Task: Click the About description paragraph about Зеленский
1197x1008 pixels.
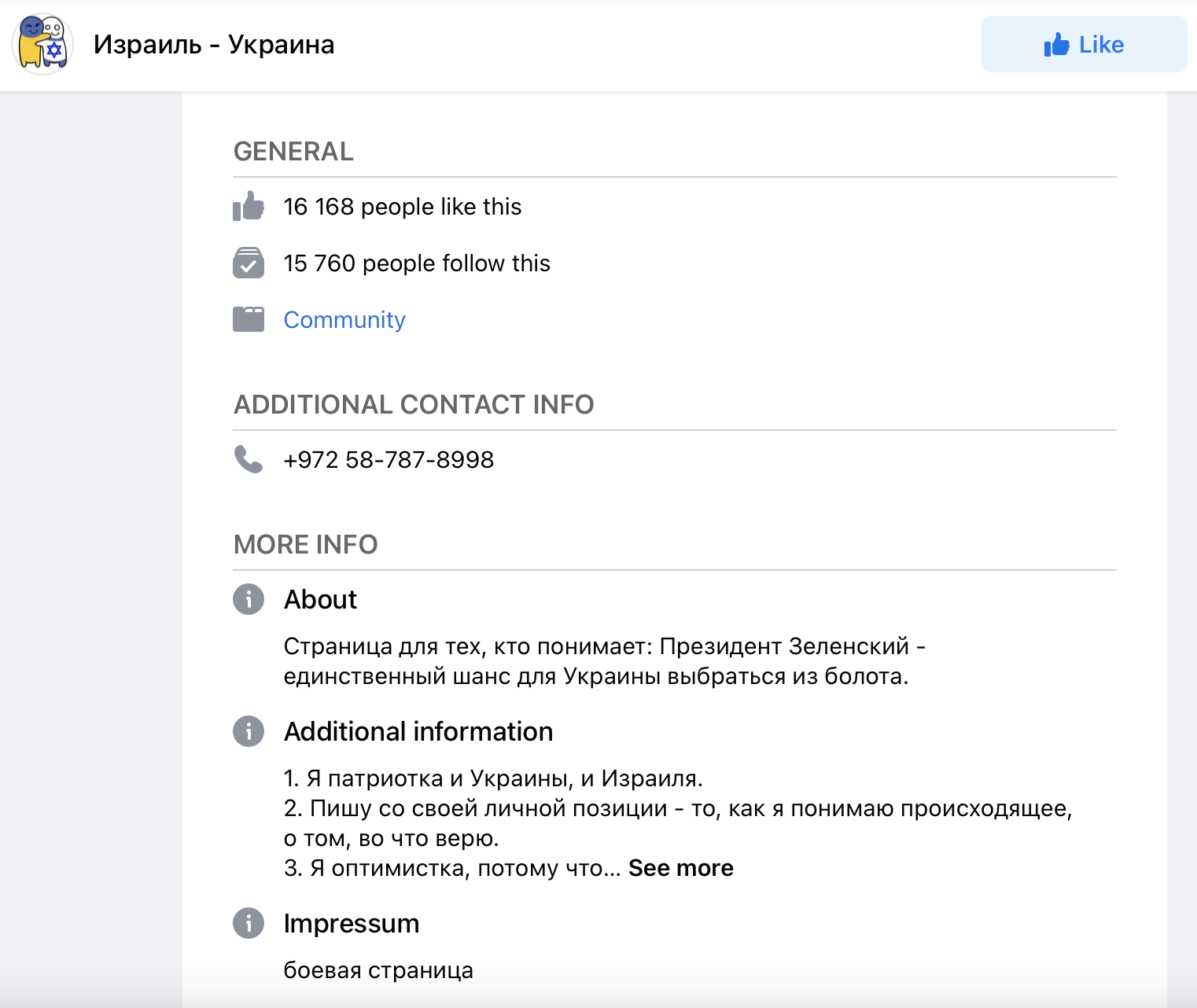Action: click(x=604, y=661)
